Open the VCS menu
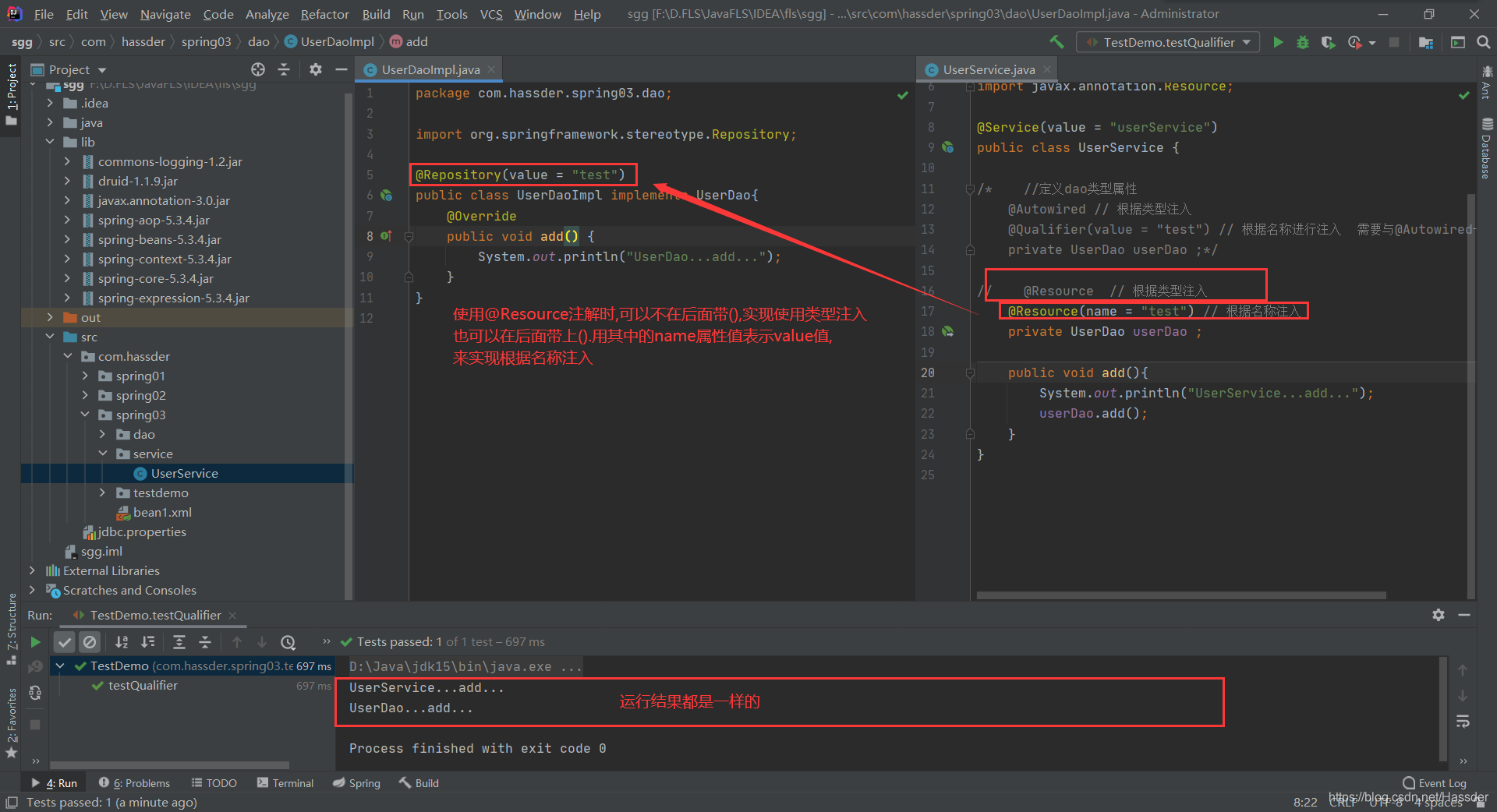The width and height of the screenshot is (1497, 812). point(491,14)
